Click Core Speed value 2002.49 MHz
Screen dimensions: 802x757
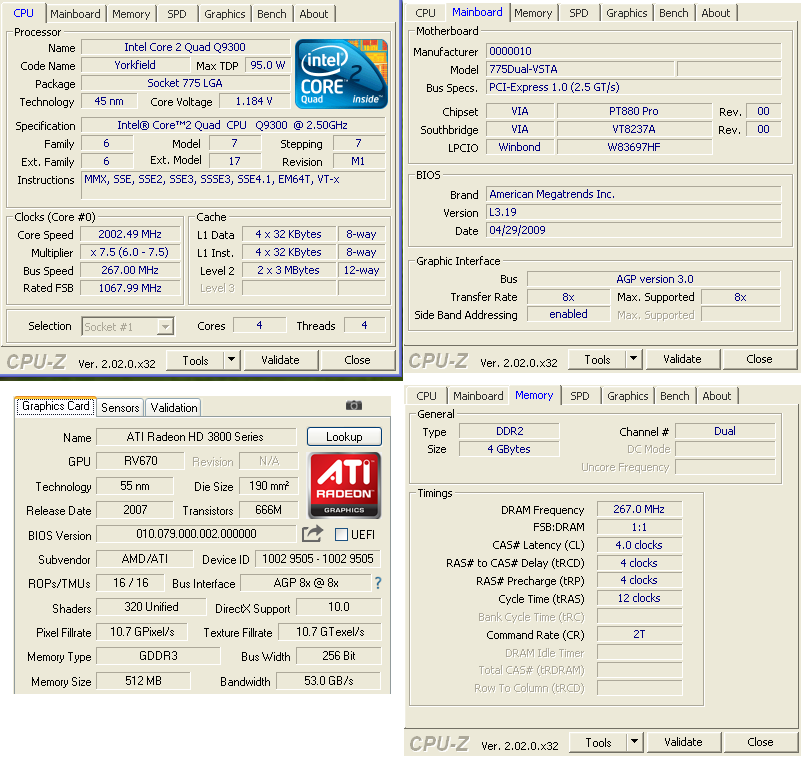click(x=130, y=234)
